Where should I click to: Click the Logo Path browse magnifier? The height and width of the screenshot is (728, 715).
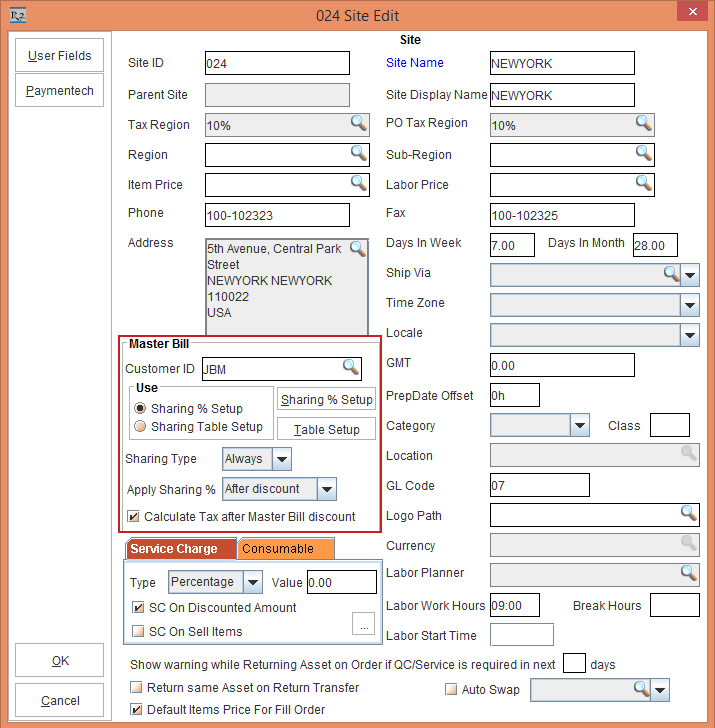pos(689,513)
